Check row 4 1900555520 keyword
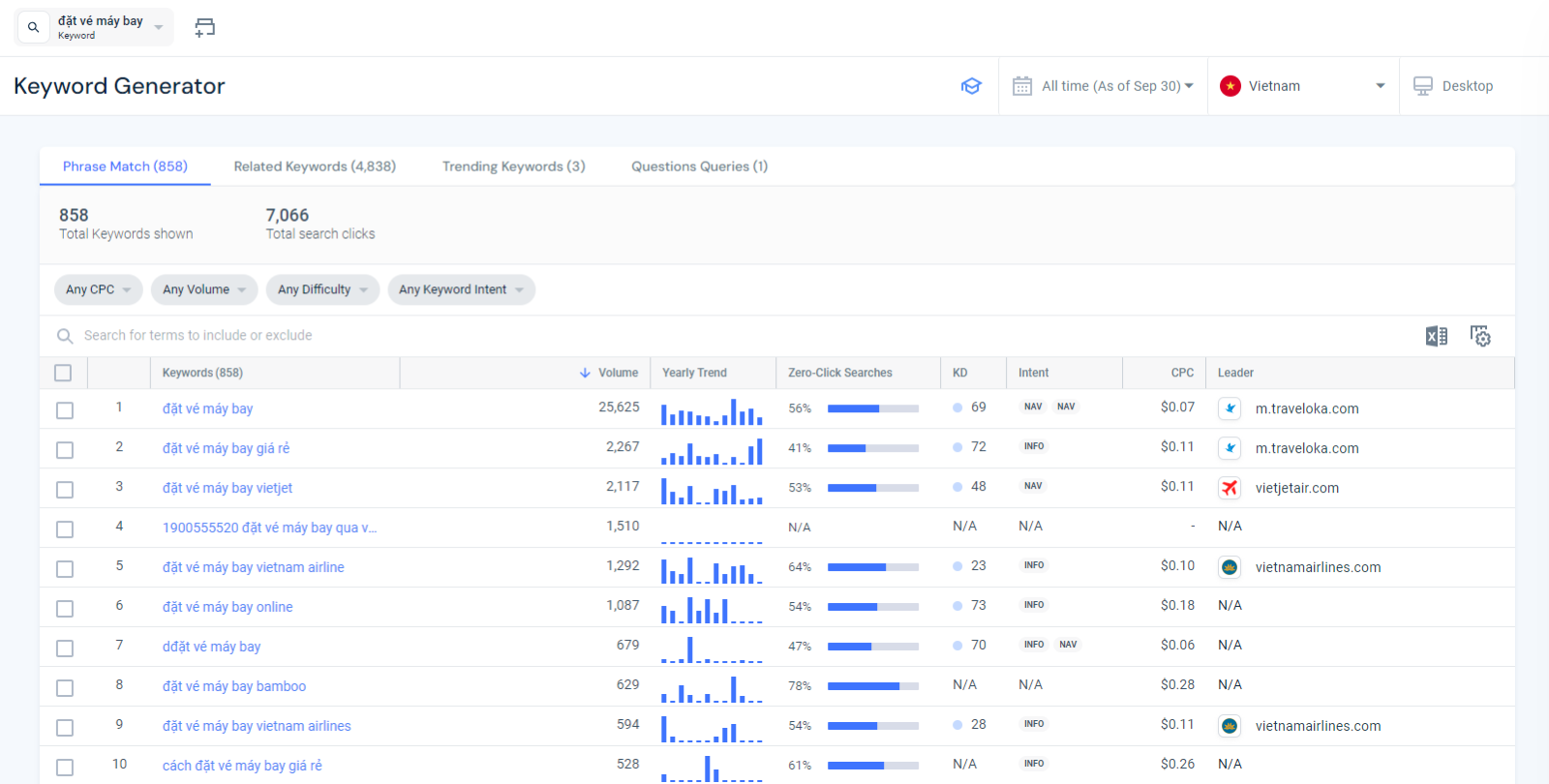Screen dimensions: 1549x784 click(65, 529)
